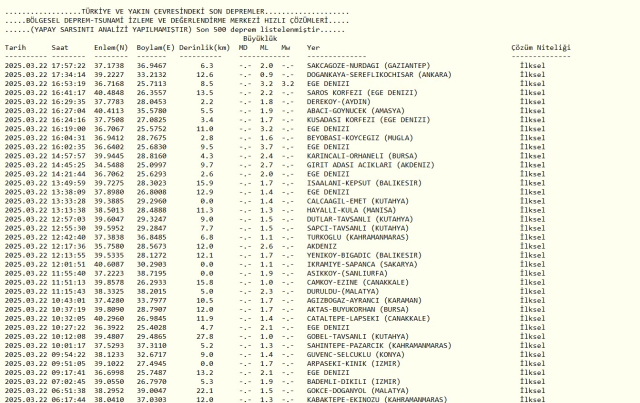Click the Boylam(E) column header
Image resolution: width=640 pixels, height=403 pixels.
pyautogui.click(x=154, y=47)
